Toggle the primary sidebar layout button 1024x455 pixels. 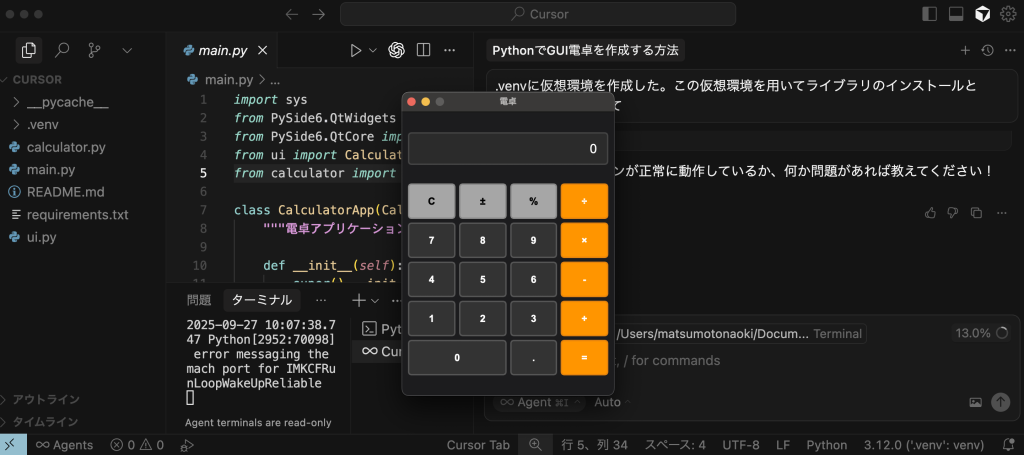(930, 14)
